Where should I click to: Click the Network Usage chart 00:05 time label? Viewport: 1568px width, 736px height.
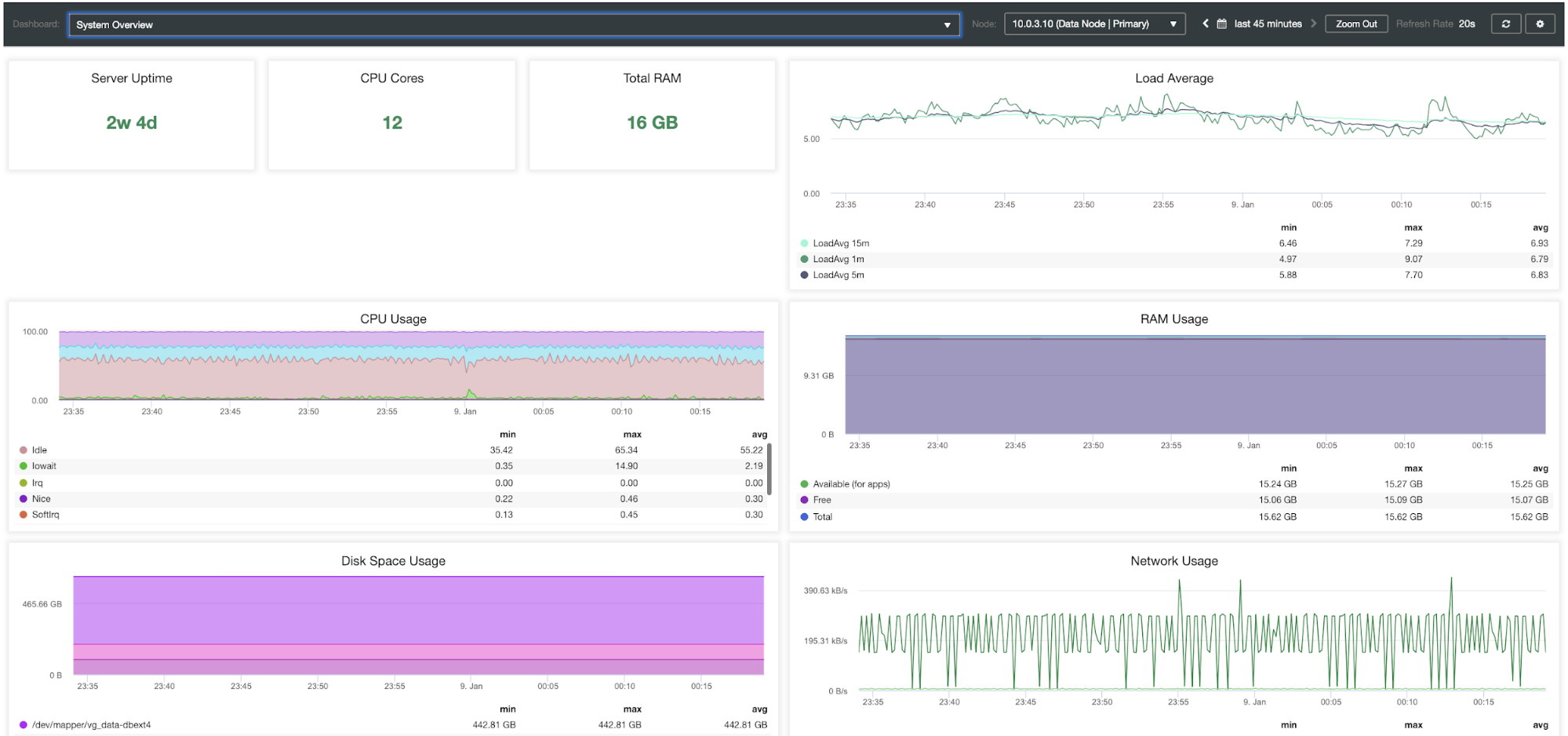pyautogui.click(x=1331, y=702)
